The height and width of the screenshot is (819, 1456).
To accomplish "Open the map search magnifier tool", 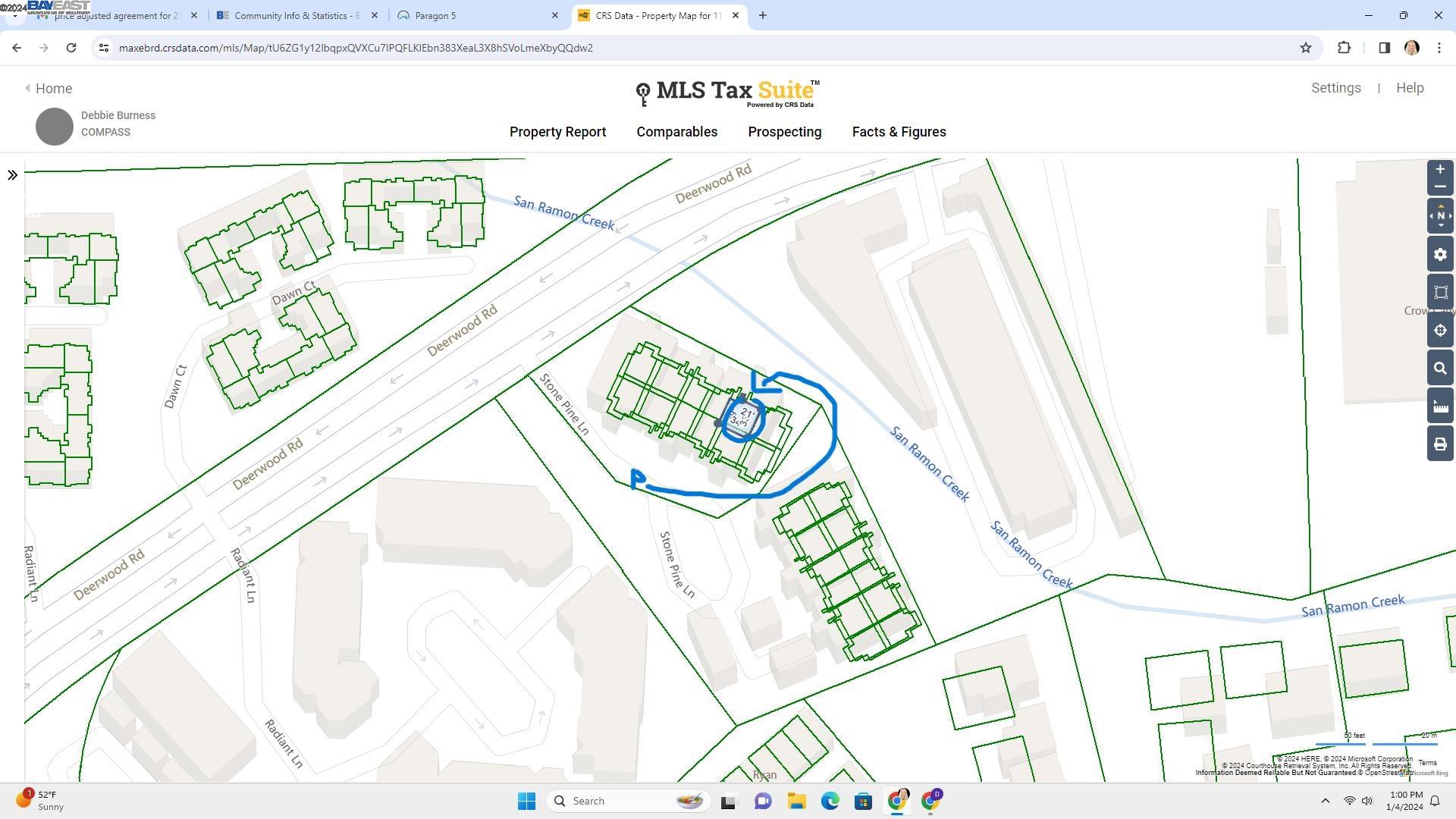I will [1440, 369].
